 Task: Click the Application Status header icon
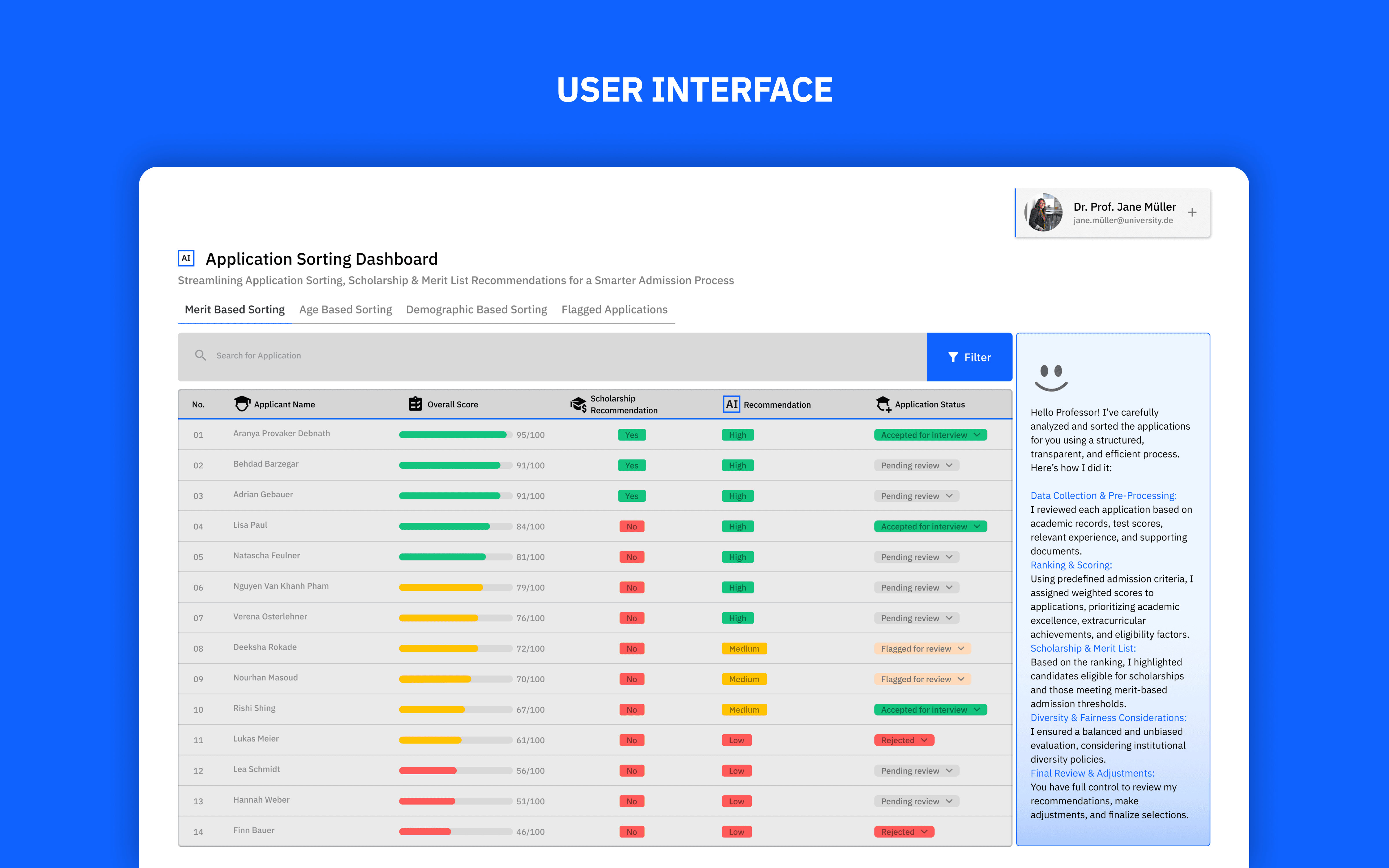point(883,404)
